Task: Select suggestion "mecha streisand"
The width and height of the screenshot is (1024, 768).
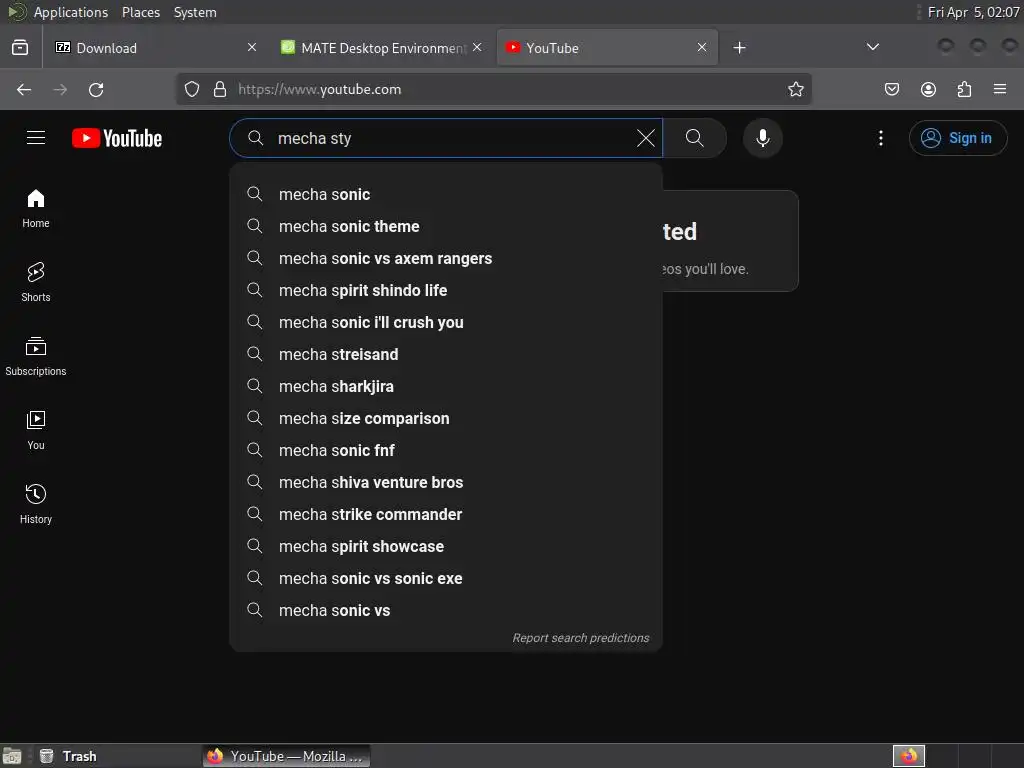Action: tap(446, 355)
